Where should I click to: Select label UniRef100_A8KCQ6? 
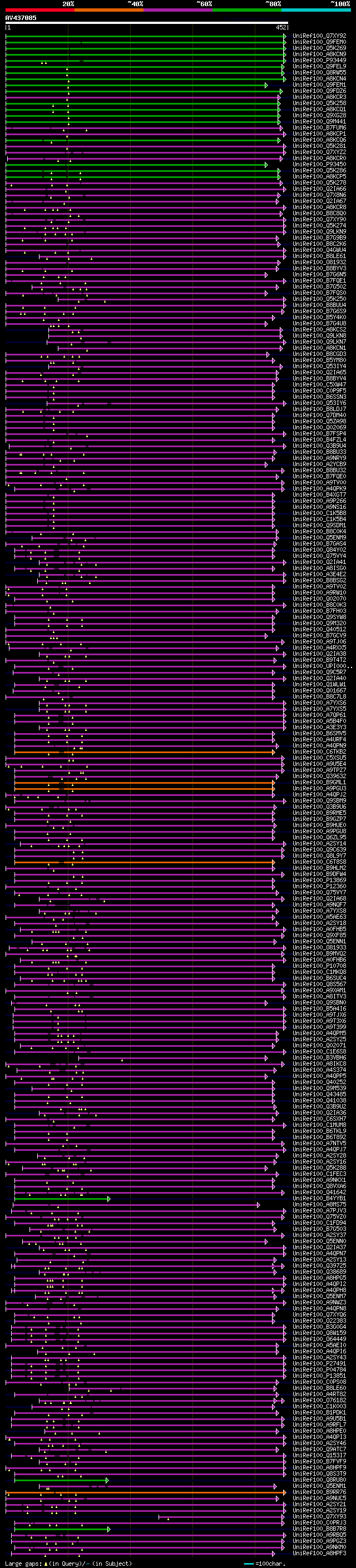(x=319, y=140)
